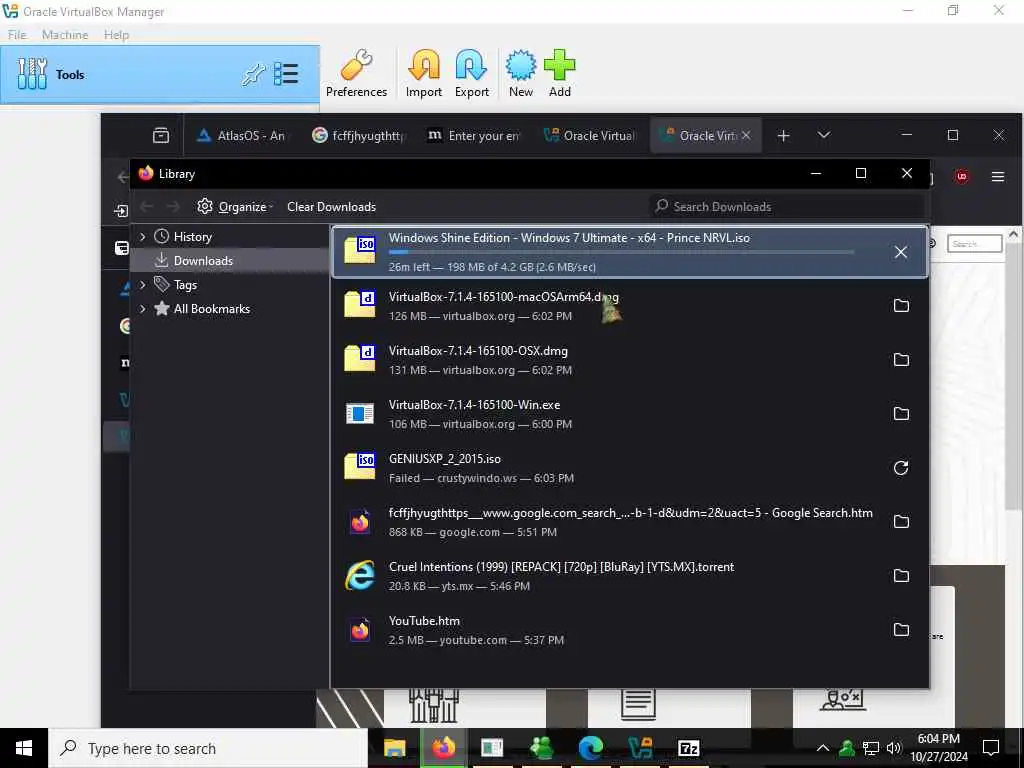Expand the All Bookmarks tree node
This screenshot has height=768, width=1024.
pyautogui.click(x=142, y=309)
